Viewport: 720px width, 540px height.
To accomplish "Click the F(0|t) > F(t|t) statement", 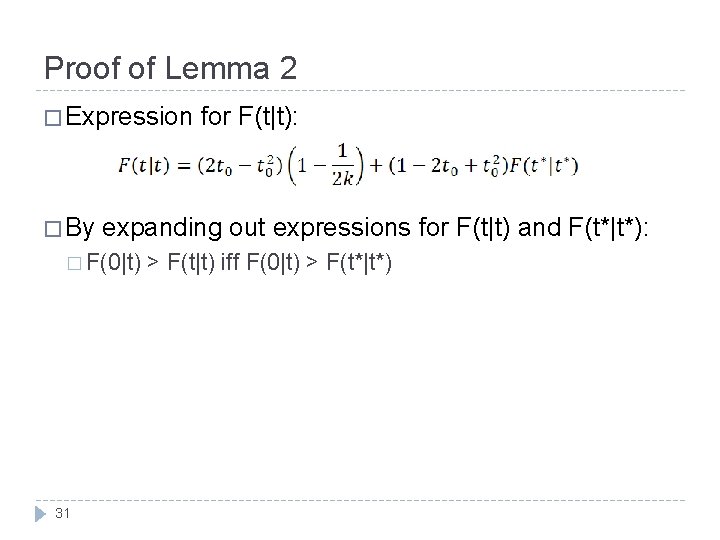I will [x=151, y=263].
